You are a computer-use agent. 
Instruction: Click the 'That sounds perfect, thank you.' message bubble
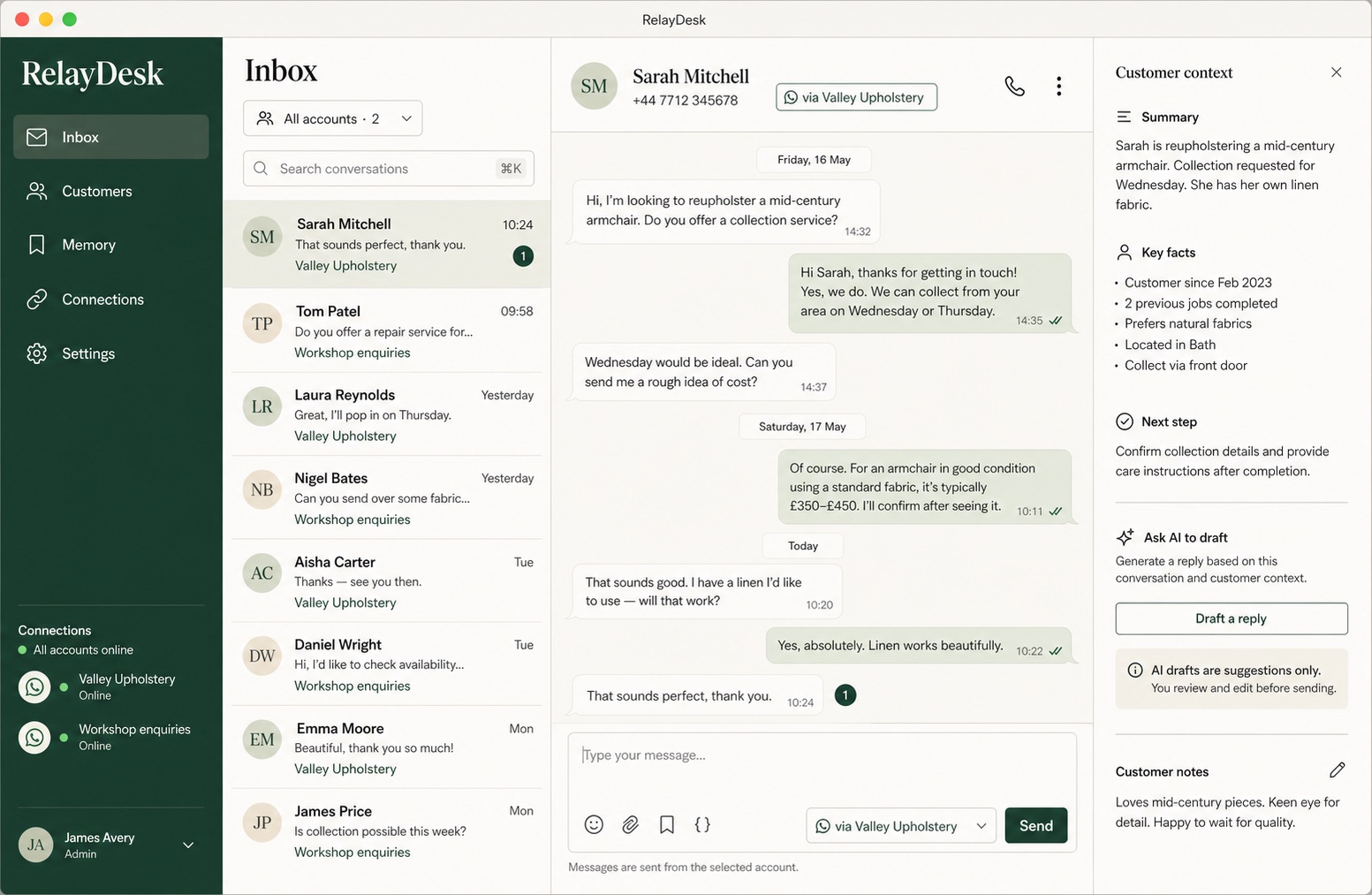[x=698, y=695]
